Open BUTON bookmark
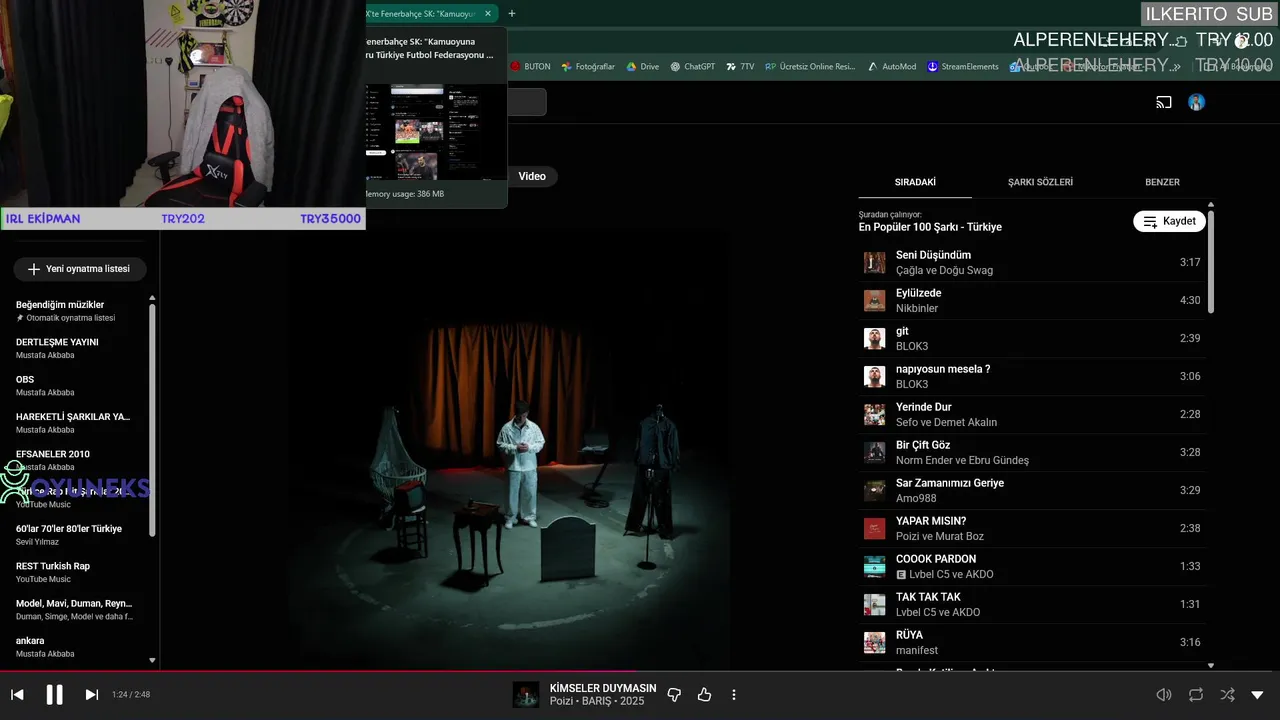Screen dimensions: 1280x720 coord(530,67)
